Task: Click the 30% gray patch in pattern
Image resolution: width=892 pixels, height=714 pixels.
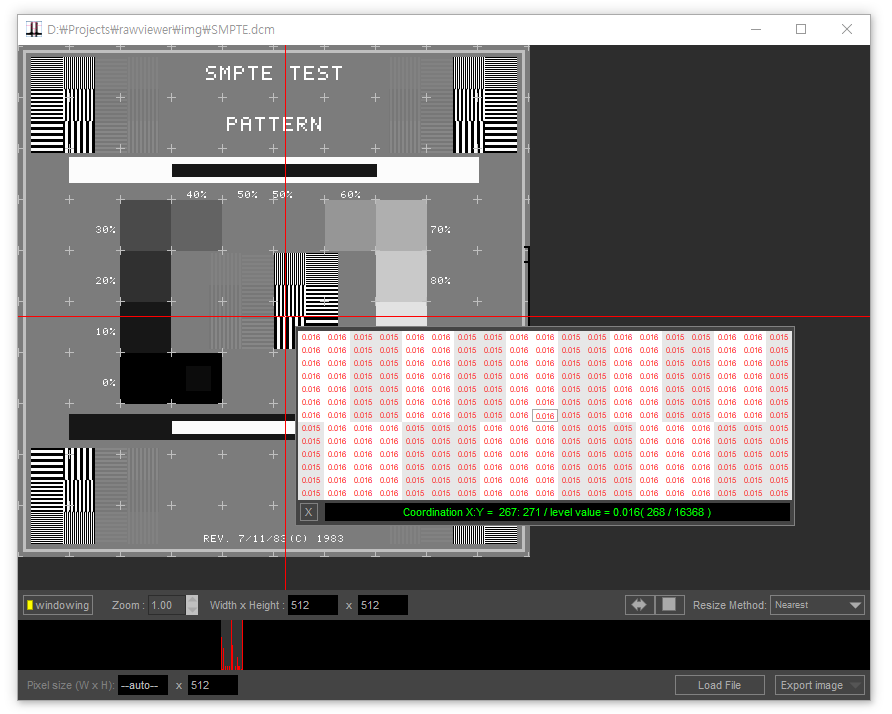Action: [x=145, y=225]
